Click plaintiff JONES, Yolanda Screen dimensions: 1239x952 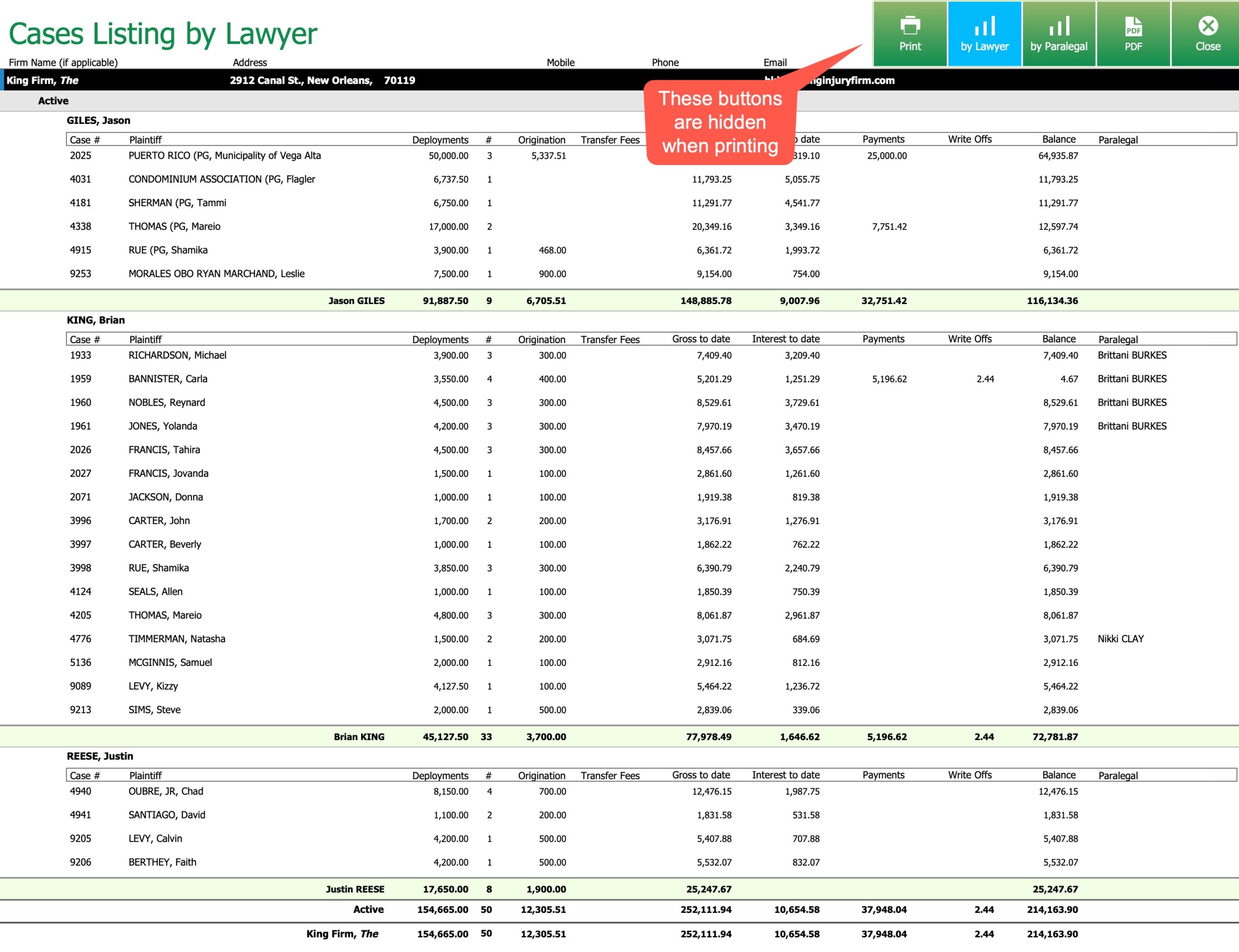pyautogui.click(x=163, y=426)
